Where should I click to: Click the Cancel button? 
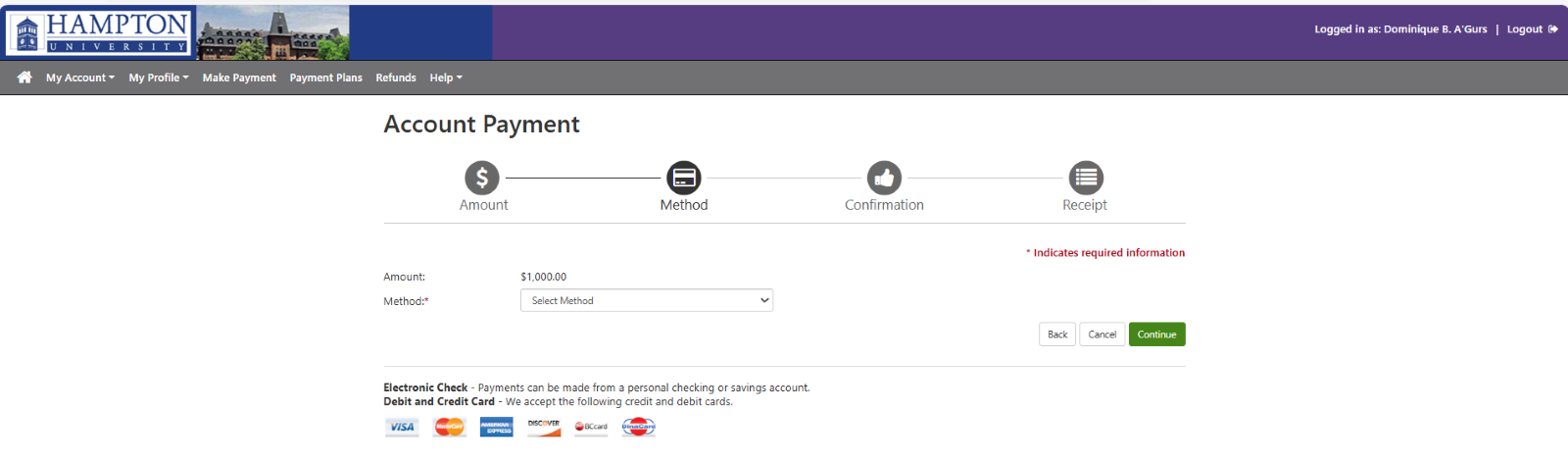click(1102, 334)
